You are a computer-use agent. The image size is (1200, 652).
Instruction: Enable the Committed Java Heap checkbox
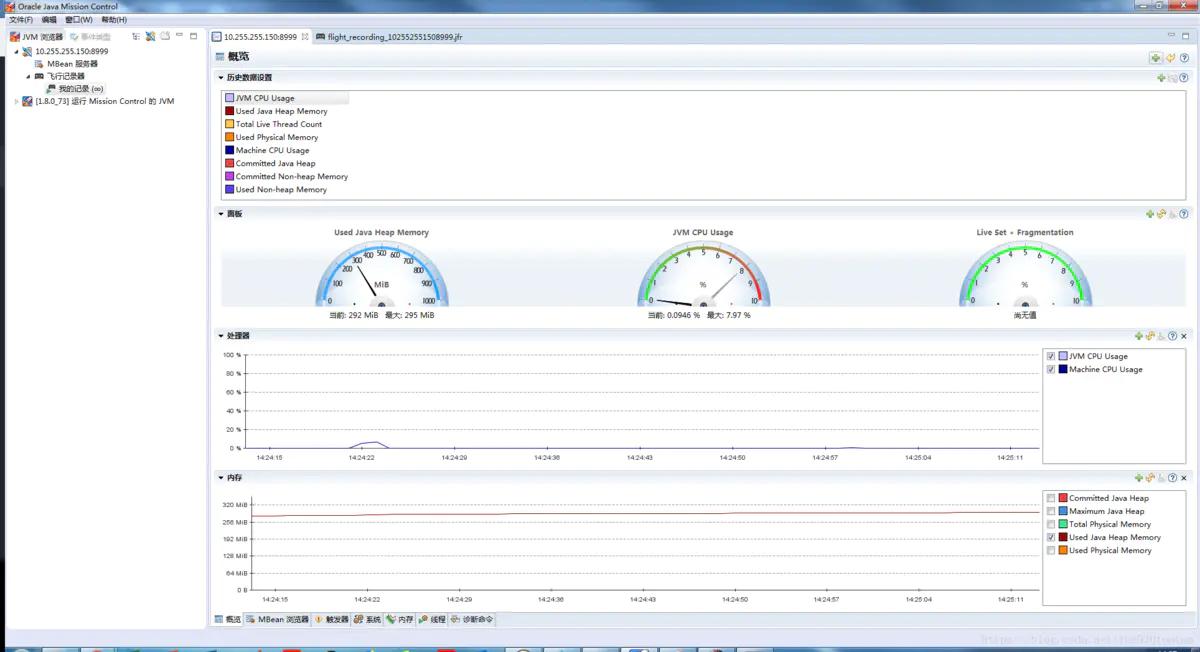pyautogui.click(x=1050, y=498)
